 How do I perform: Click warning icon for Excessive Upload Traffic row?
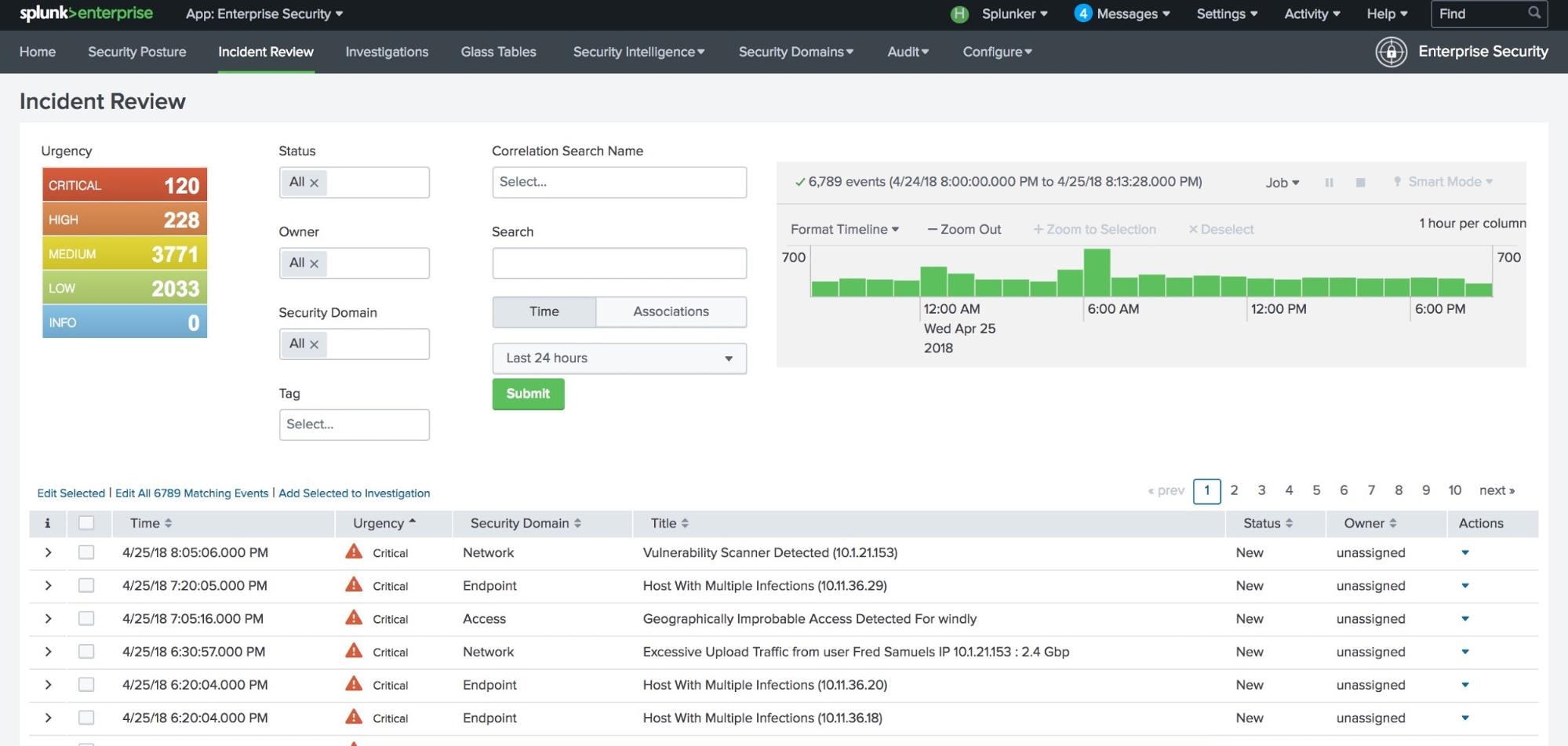click(354, 650)
